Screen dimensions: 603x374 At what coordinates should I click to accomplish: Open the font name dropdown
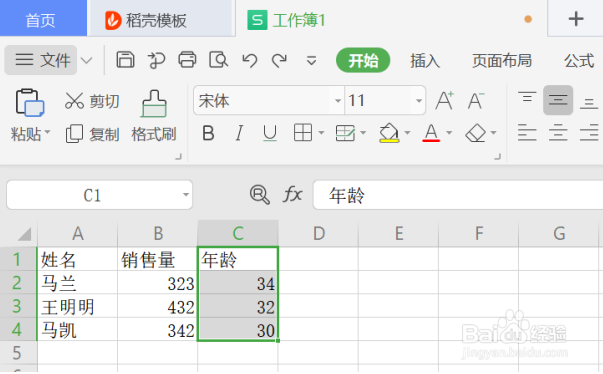coord(338,101)
